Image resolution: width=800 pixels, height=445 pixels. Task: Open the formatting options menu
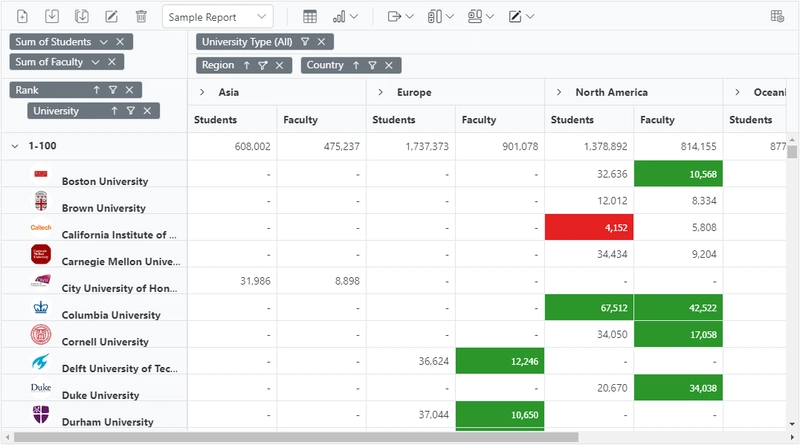click(521, 17)
